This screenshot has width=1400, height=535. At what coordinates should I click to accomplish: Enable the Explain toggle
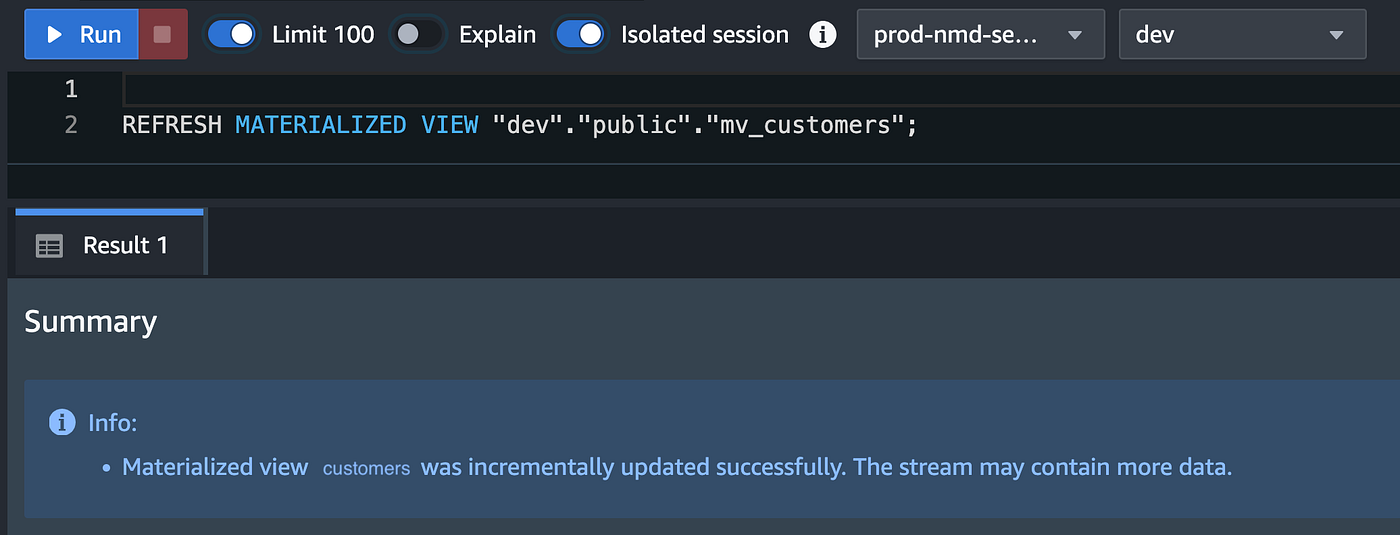[x=417, y=34]
